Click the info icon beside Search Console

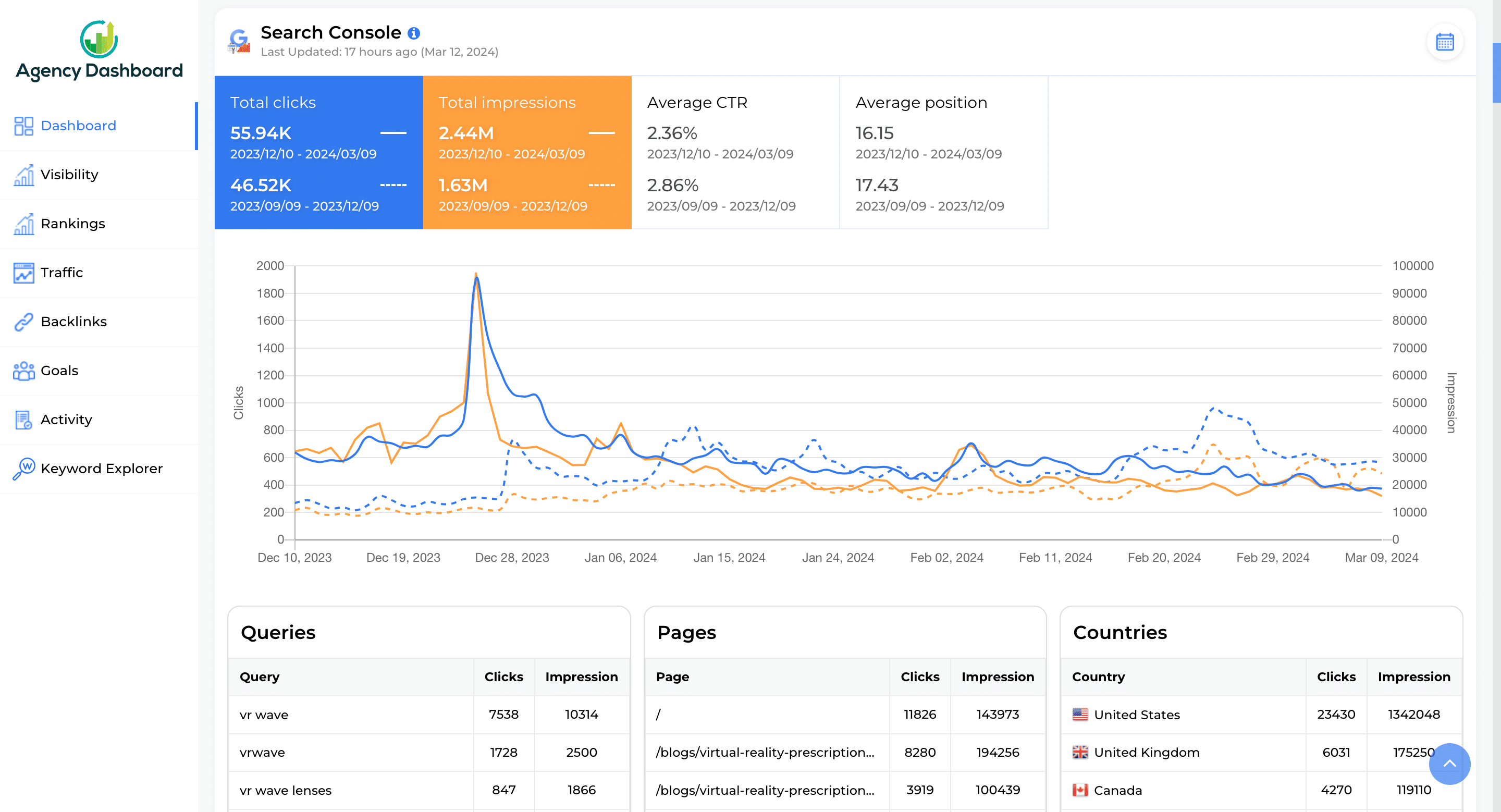(414, 33)
